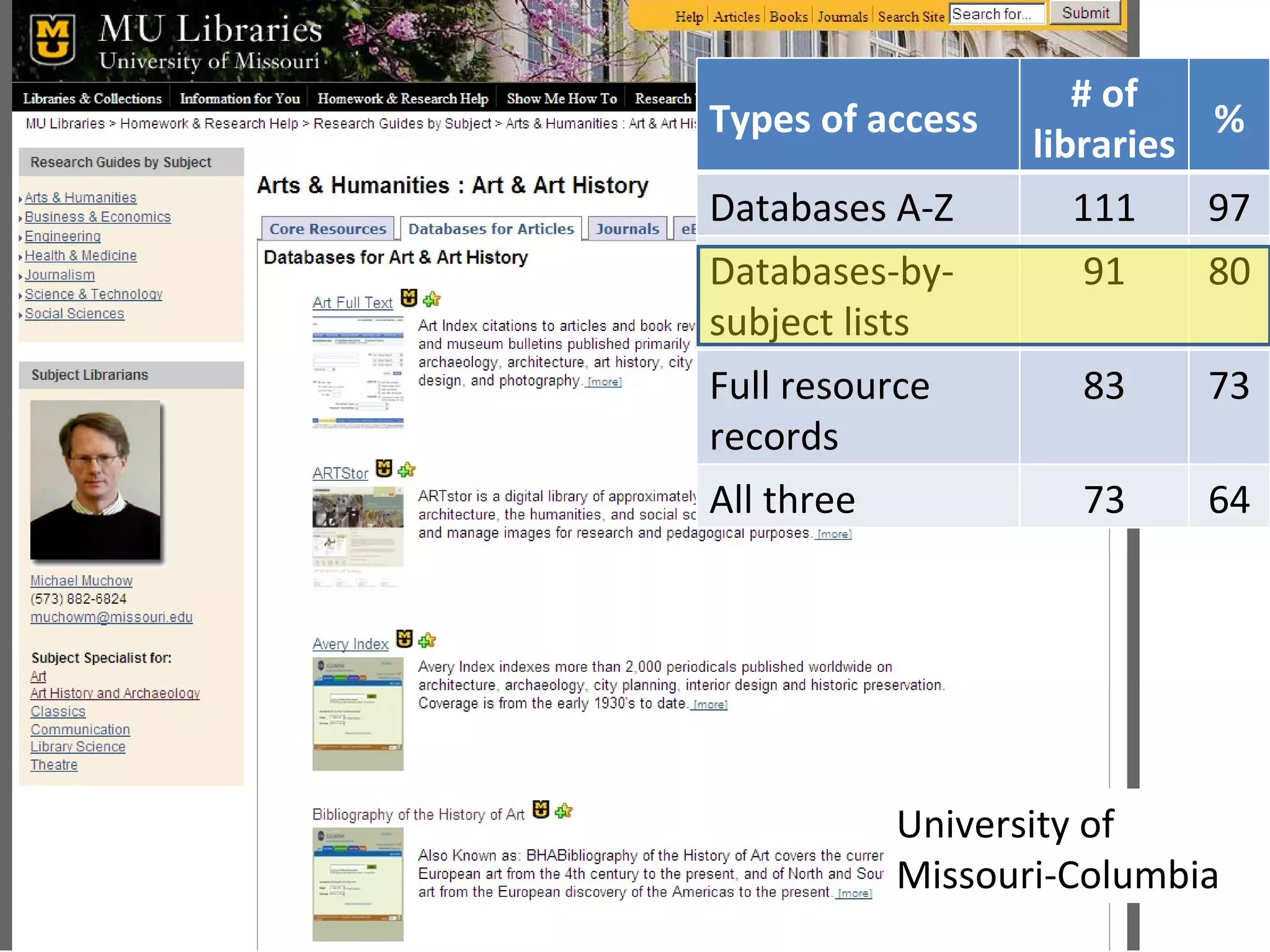This screenshot has width=1270, height=952.
Task: Open the Classics specialist link
Action: coord(58,712)
